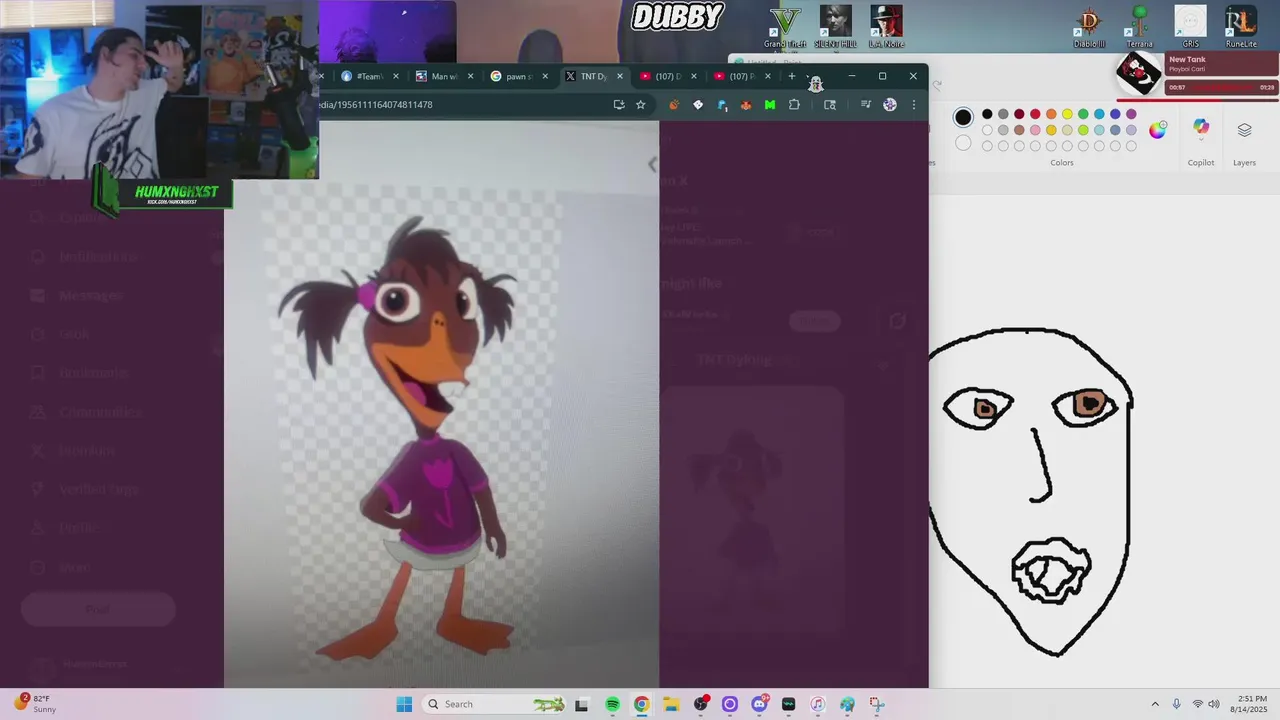Open the Chrome Extensions puzzle icon

coord(794,104)
